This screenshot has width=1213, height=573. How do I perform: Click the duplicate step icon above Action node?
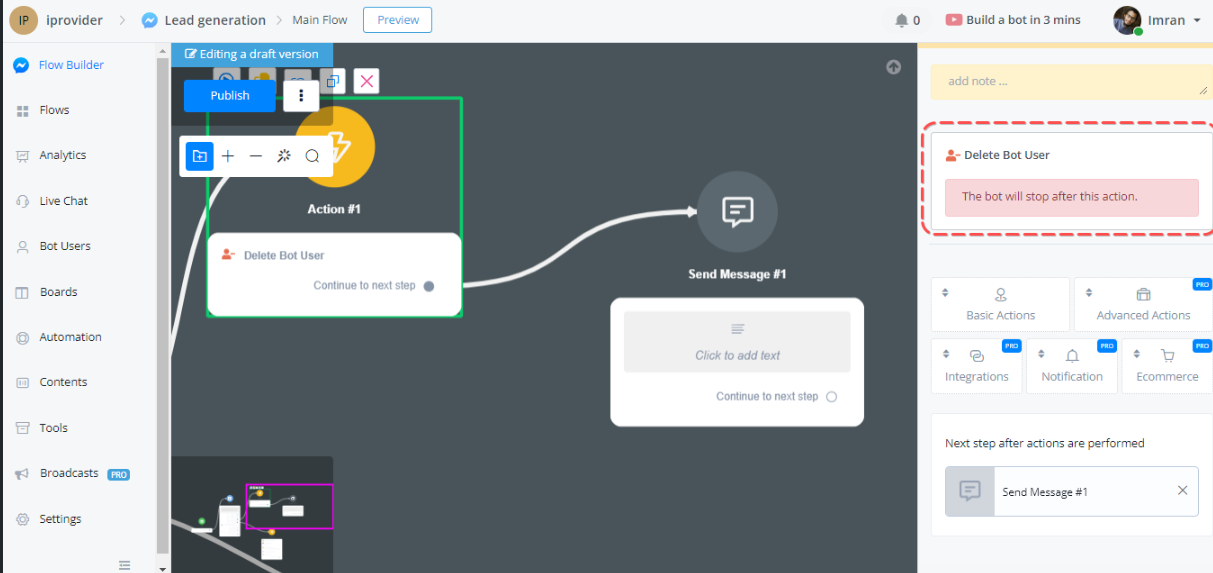click(333, 81)
